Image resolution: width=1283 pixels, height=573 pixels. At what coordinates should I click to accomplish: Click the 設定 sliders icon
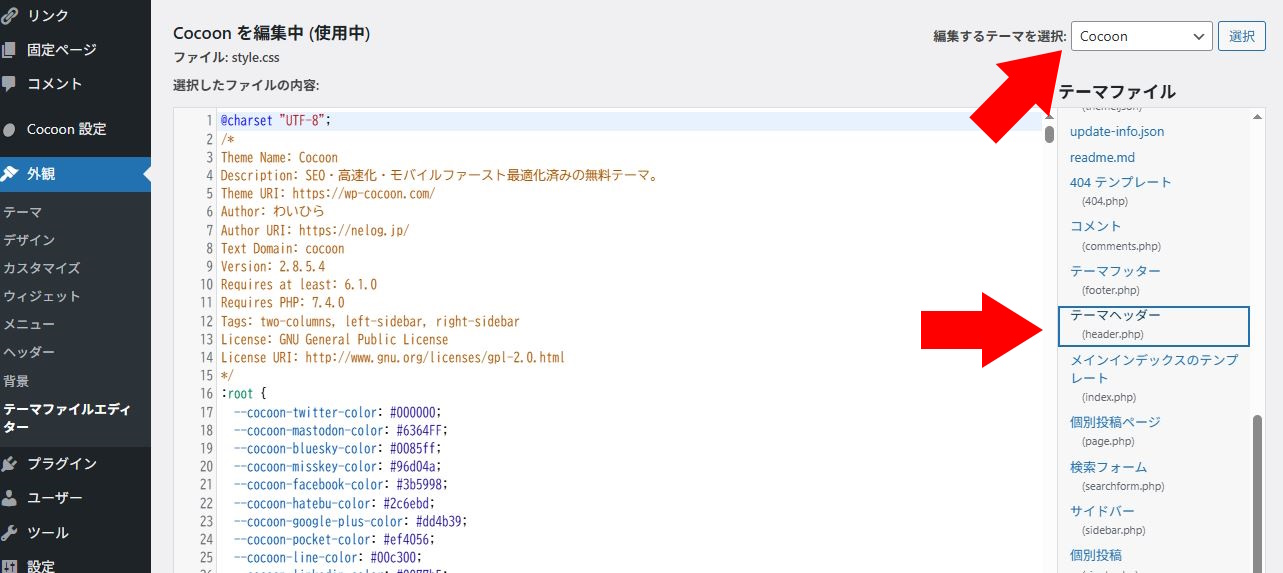coord(9,566)
